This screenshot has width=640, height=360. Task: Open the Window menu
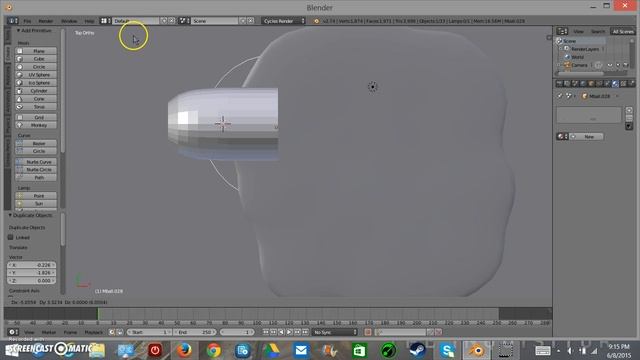click(x=69, y=21)
